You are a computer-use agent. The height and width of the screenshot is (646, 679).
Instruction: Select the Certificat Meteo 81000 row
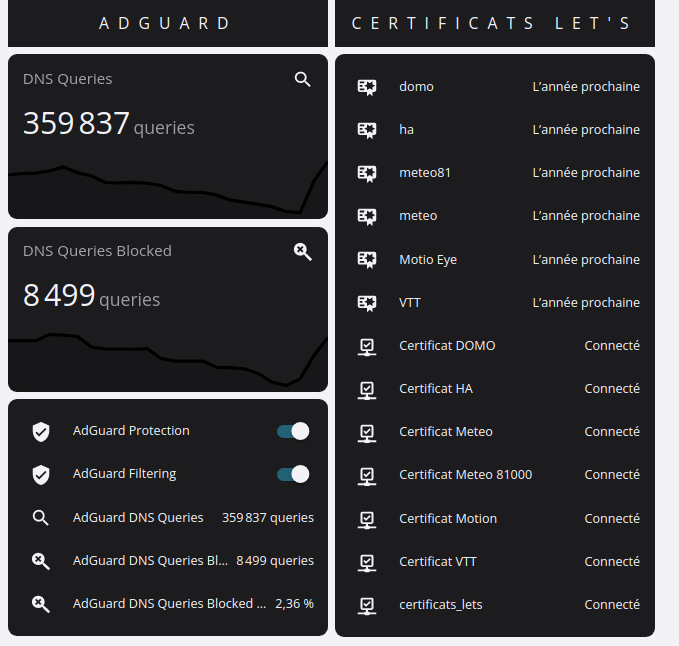495,475
